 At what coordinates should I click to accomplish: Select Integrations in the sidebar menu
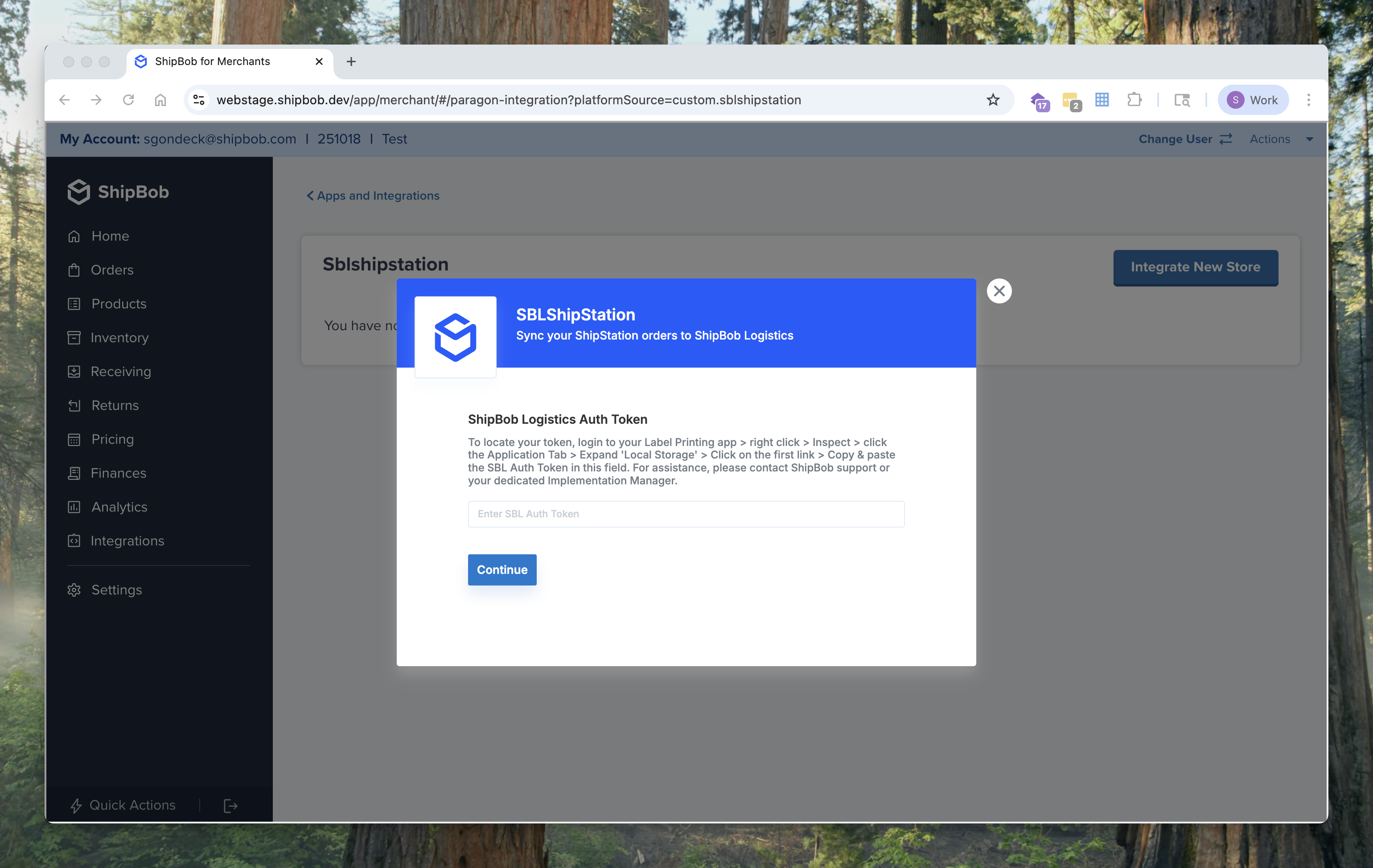[127, 541]
